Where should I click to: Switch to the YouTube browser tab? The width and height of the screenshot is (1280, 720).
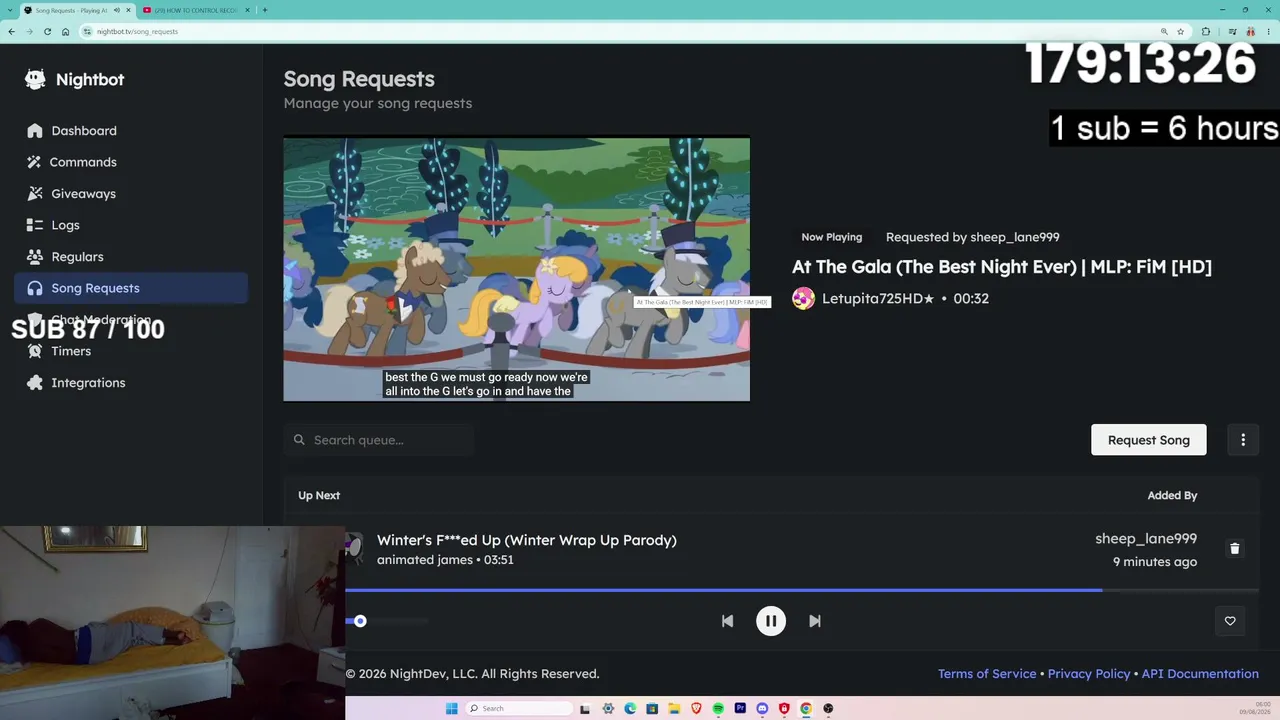click(x=196, y=10)
